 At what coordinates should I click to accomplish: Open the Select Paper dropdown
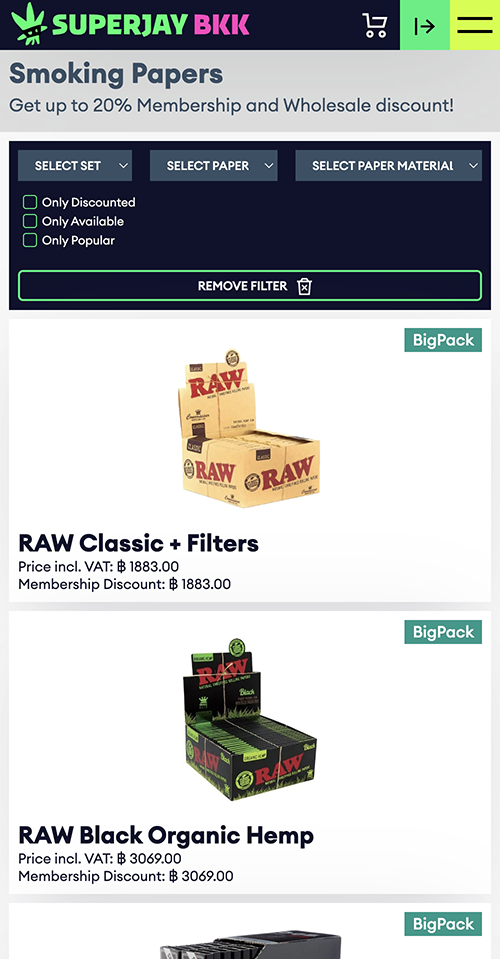[213, 166]
